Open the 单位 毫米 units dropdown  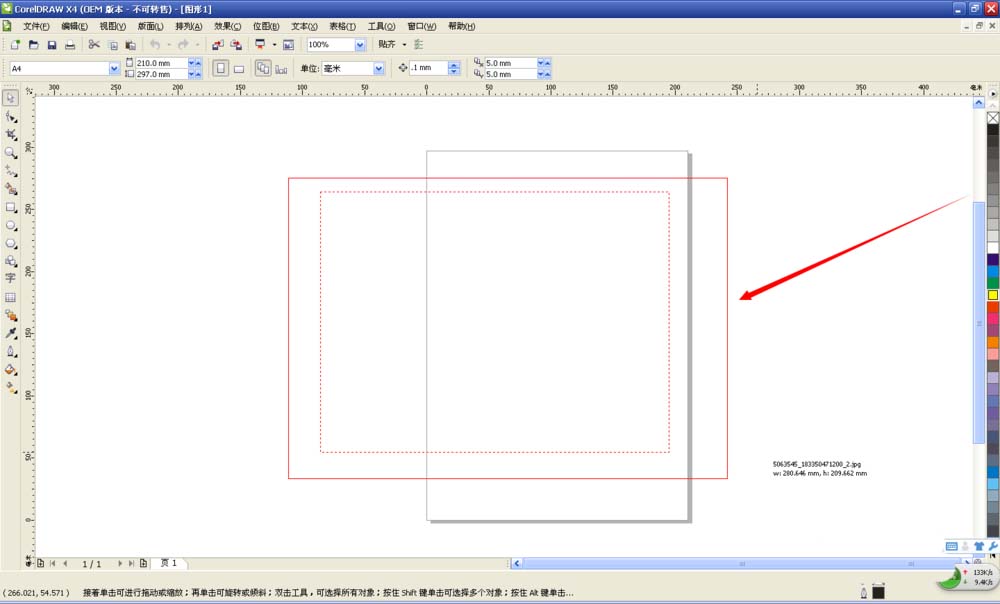coord(379,68)
